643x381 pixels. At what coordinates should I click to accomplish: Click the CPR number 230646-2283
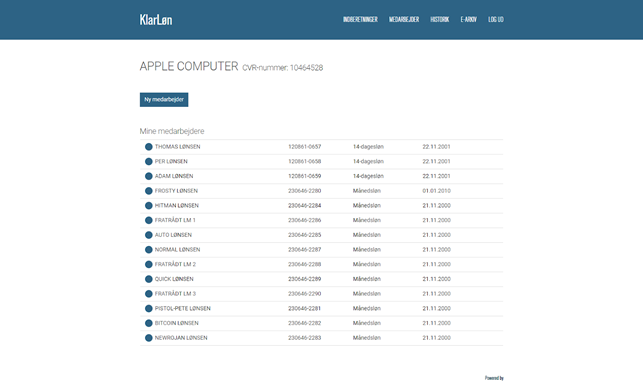305,338
